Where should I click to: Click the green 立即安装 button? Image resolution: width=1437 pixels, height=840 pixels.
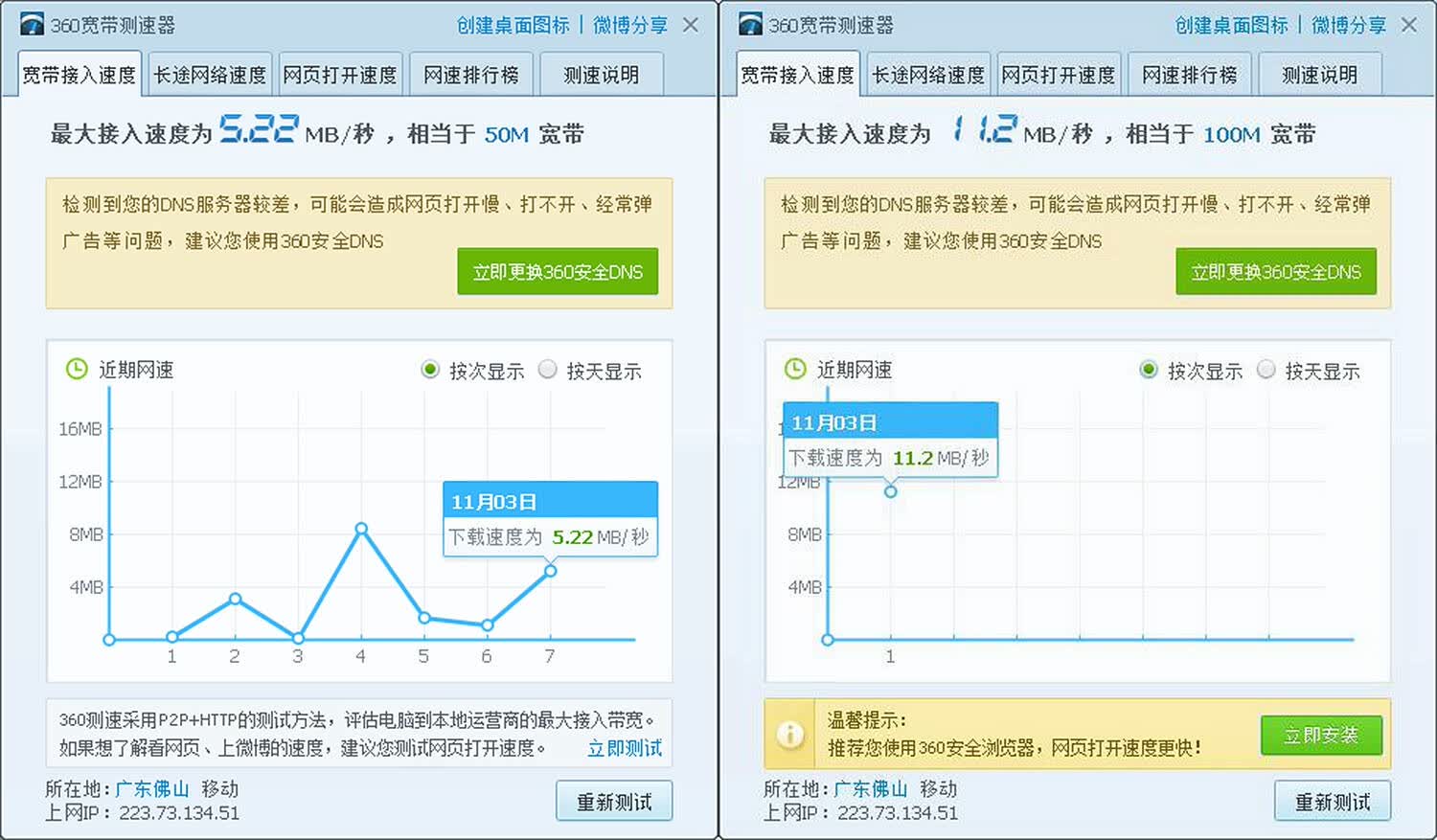[x=1321, y=735]
